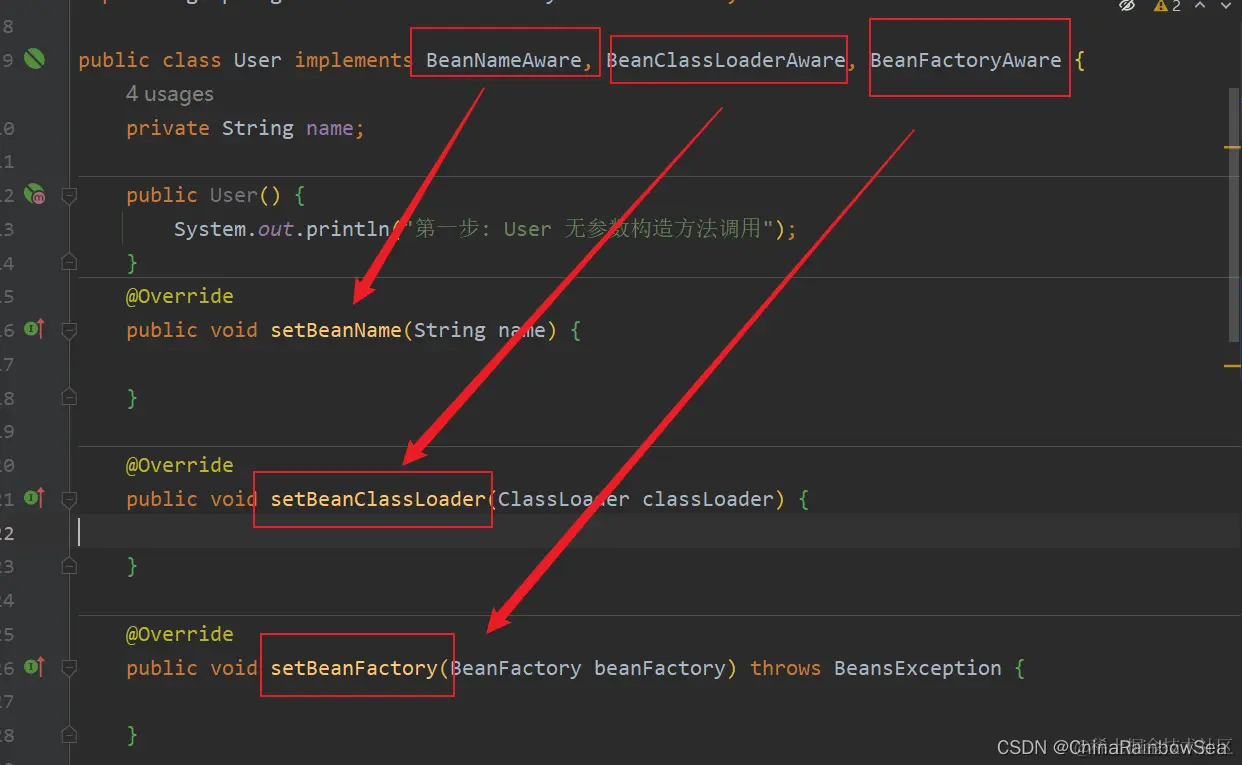The width and height of the screenshot is (1242, 765).
Task: Click the BeanClassLoaderAware interface name
Action: [x=726, y=60]
